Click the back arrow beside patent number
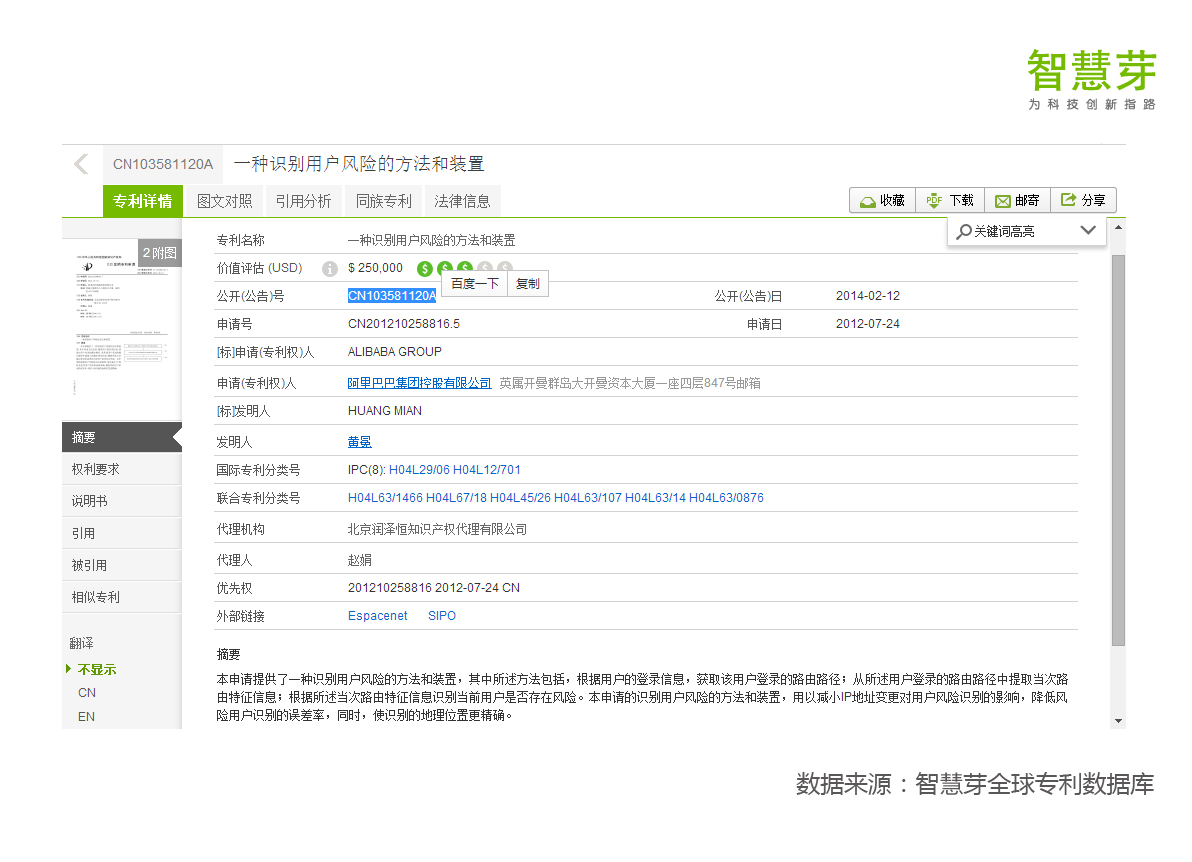 point(81,165)
